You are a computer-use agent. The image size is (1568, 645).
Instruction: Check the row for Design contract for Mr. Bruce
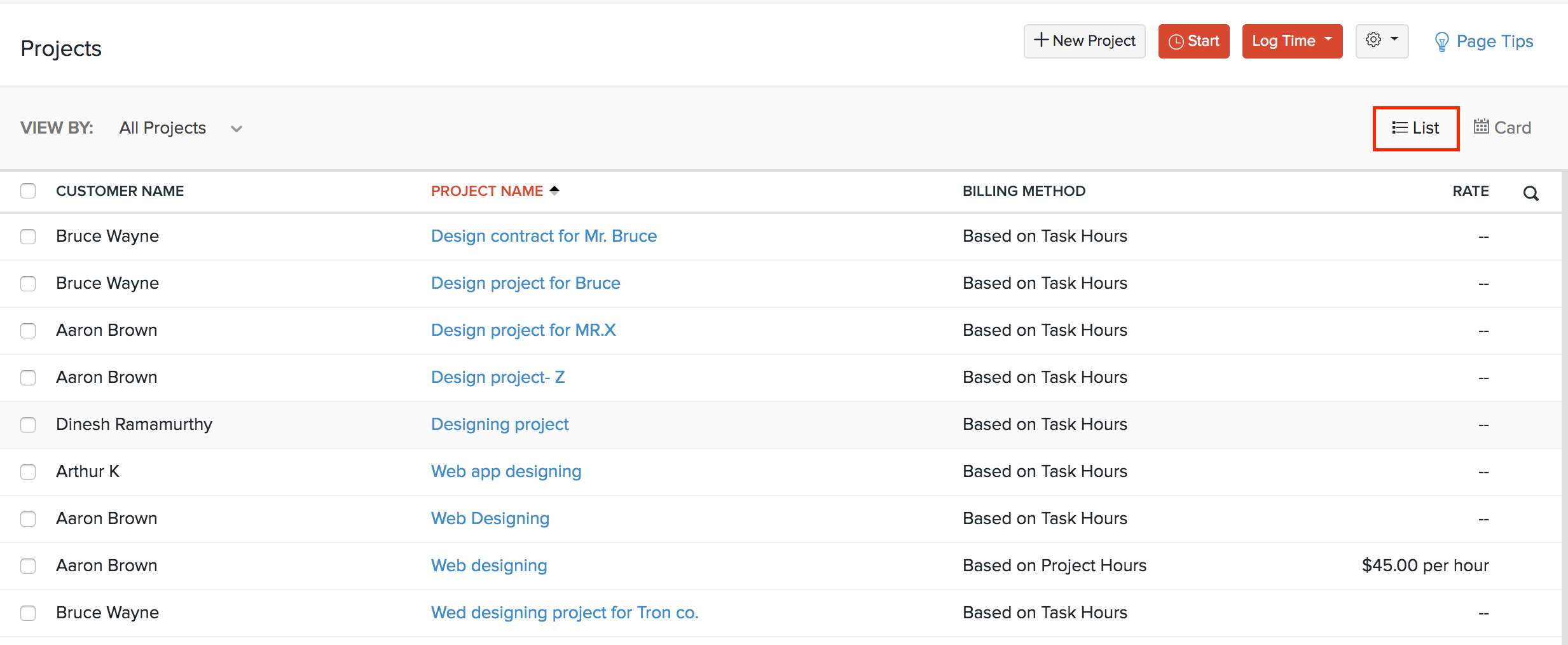tap(28, 236)
